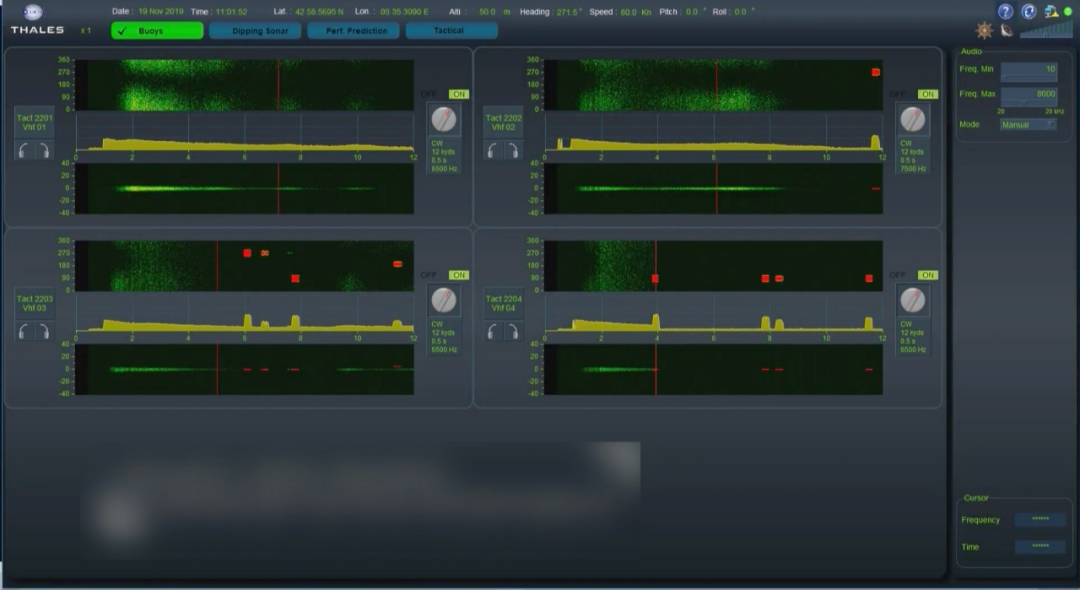Image resolution: width=1080 pixels, height=590 pixels.
Task: Select left headphone for Tact 2201 buoy
Action: [24, 150]
